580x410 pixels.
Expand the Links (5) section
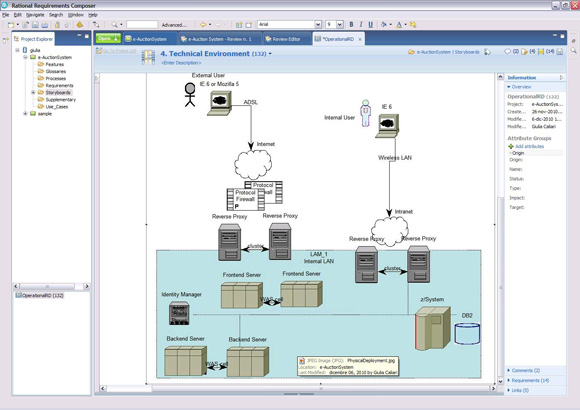click(509, 390)
